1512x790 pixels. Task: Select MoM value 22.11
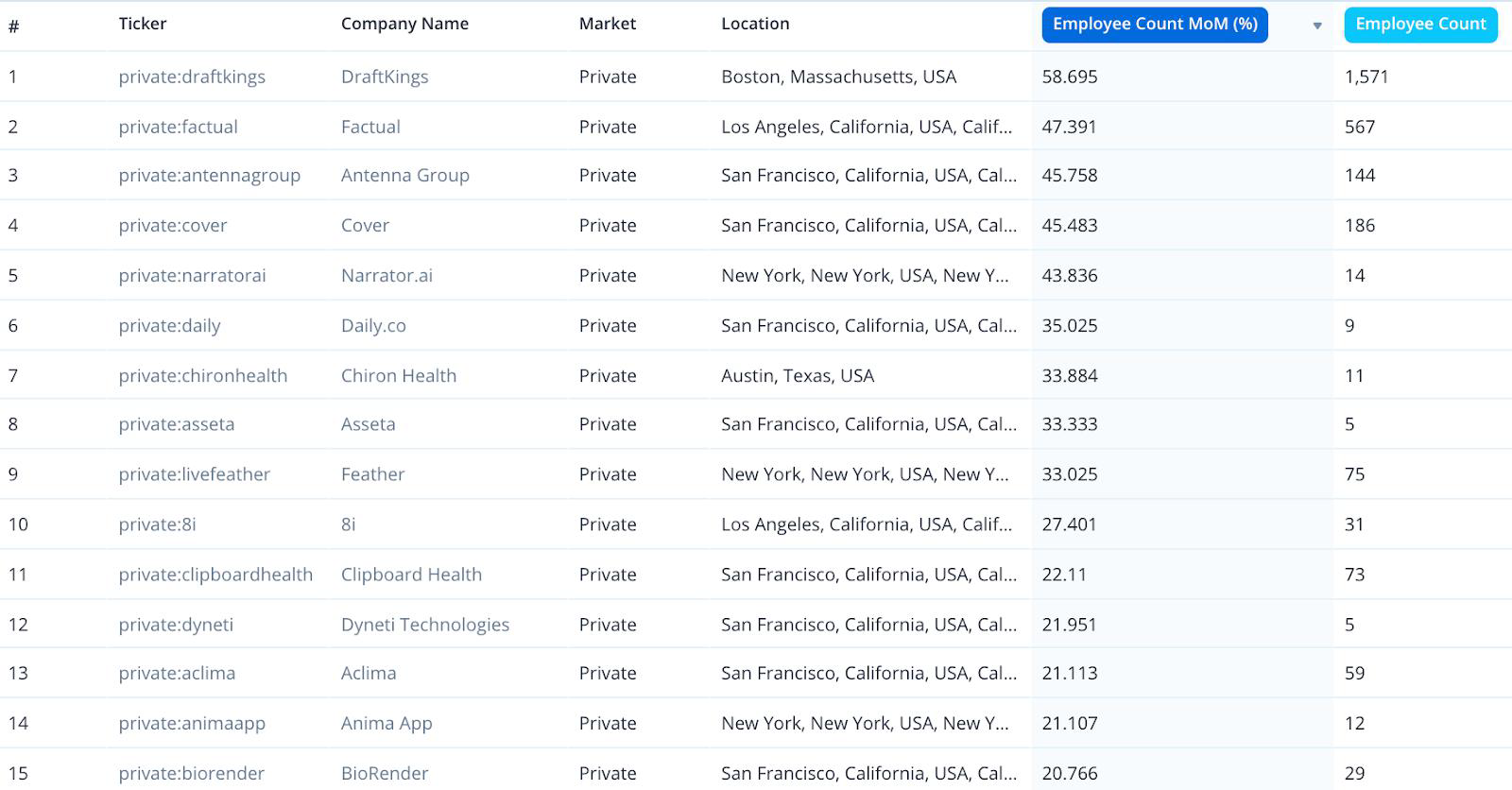[1064, 574]
